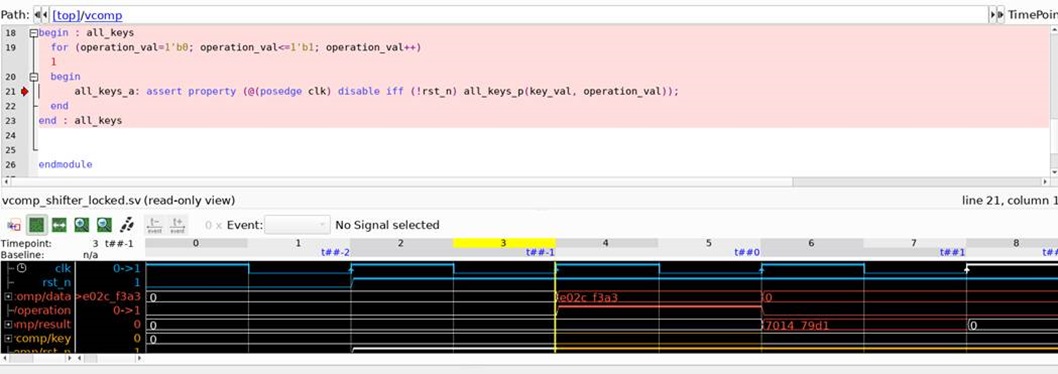Expand the omp/data signal bus

tap(7, 297)
